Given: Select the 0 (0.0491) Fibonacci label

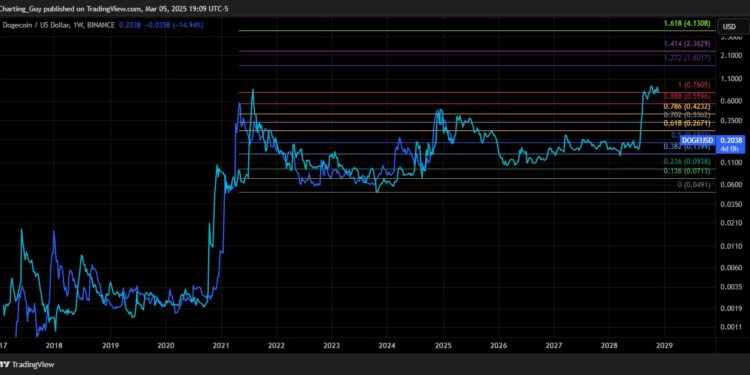Looking at the screenshot, I should pyautogui.click(x=694, y=185).
